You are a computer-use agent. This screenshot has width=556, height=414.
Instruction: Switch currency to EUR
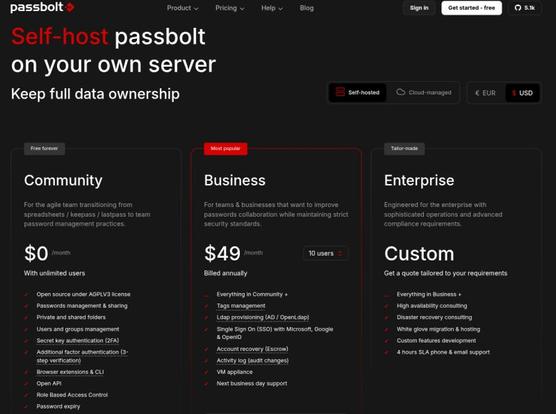point(485,93)
